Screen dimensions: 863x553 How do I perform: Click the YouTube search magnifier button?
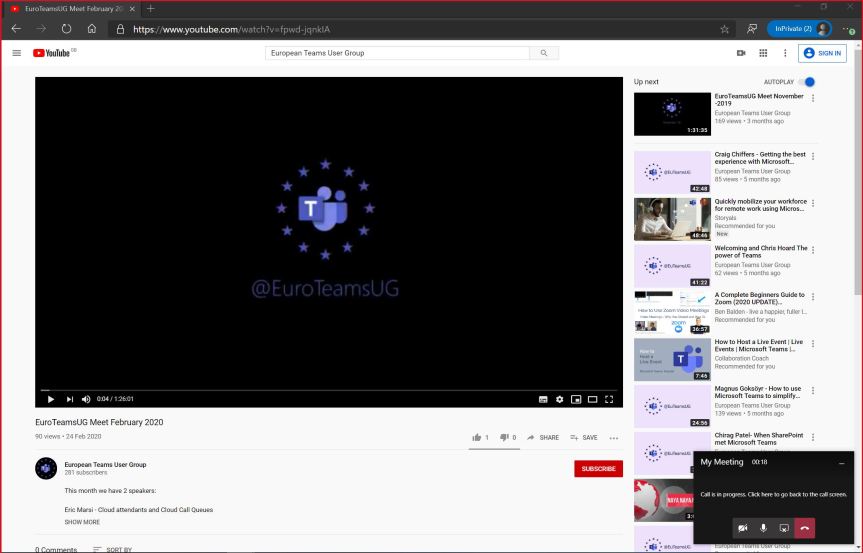click(543, 53)
